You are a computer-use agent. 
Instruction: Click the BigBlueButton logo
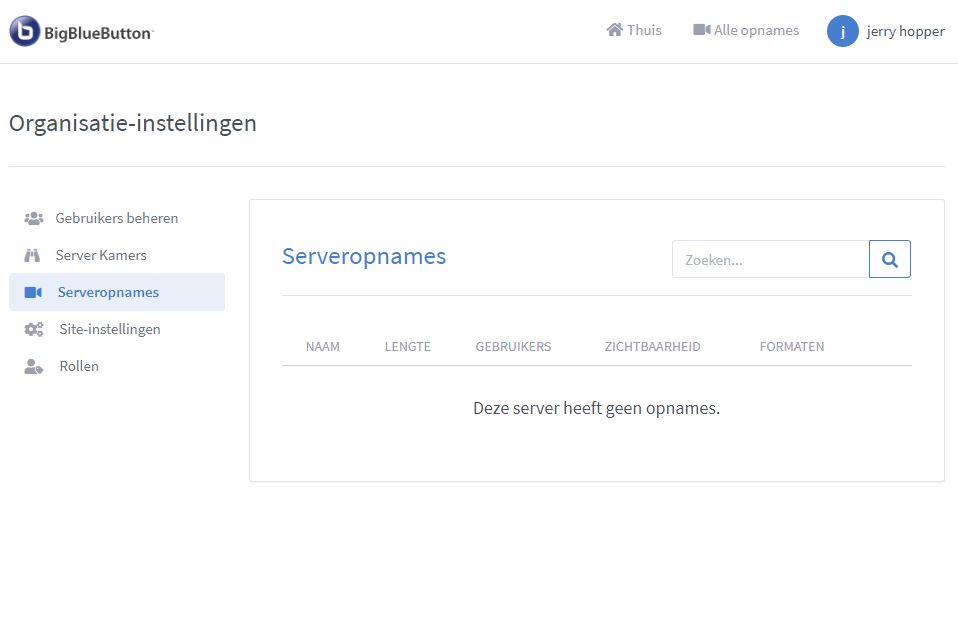82,32
